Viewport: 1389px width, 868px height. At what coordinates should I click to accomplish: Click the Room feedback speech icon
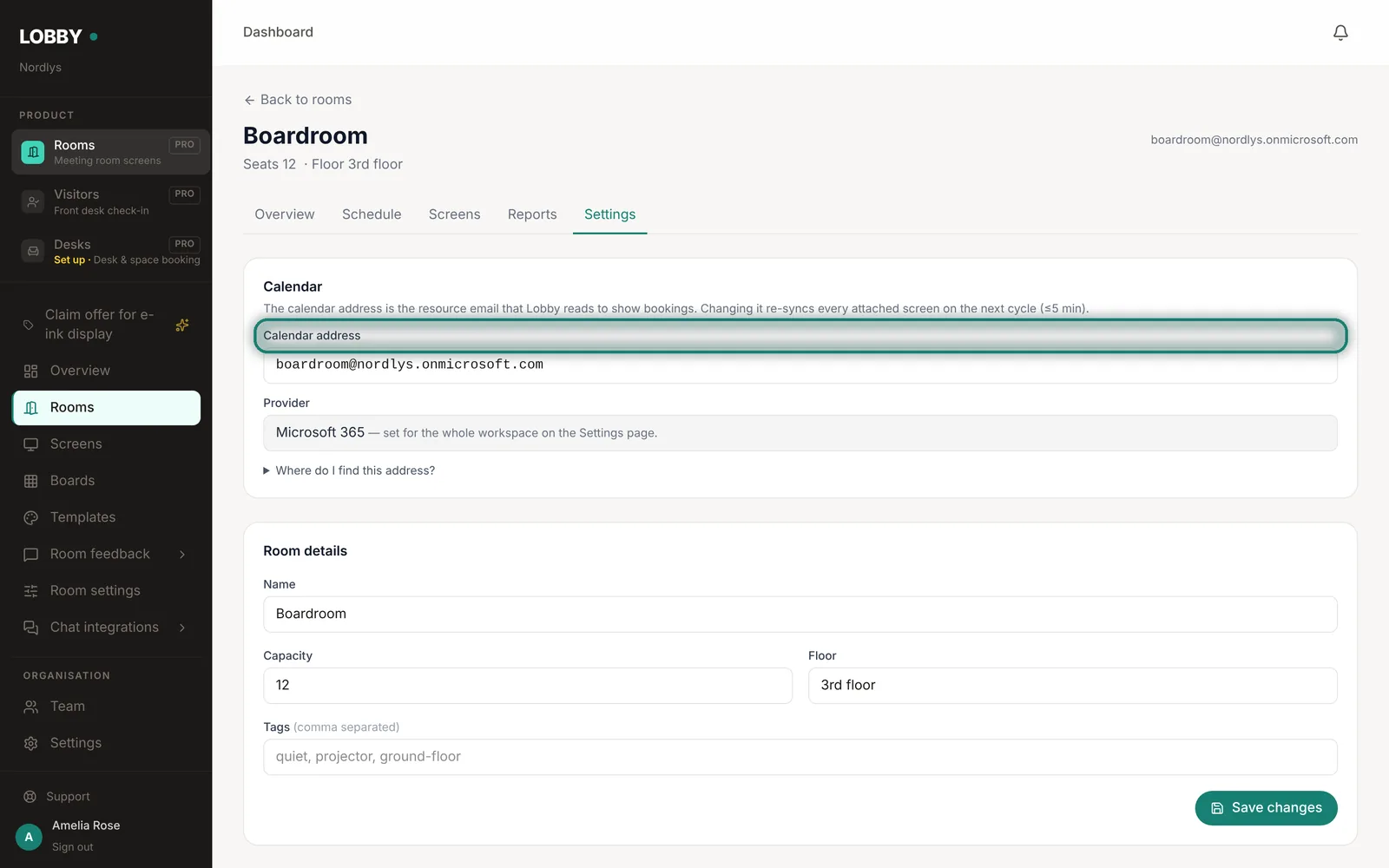31,555
